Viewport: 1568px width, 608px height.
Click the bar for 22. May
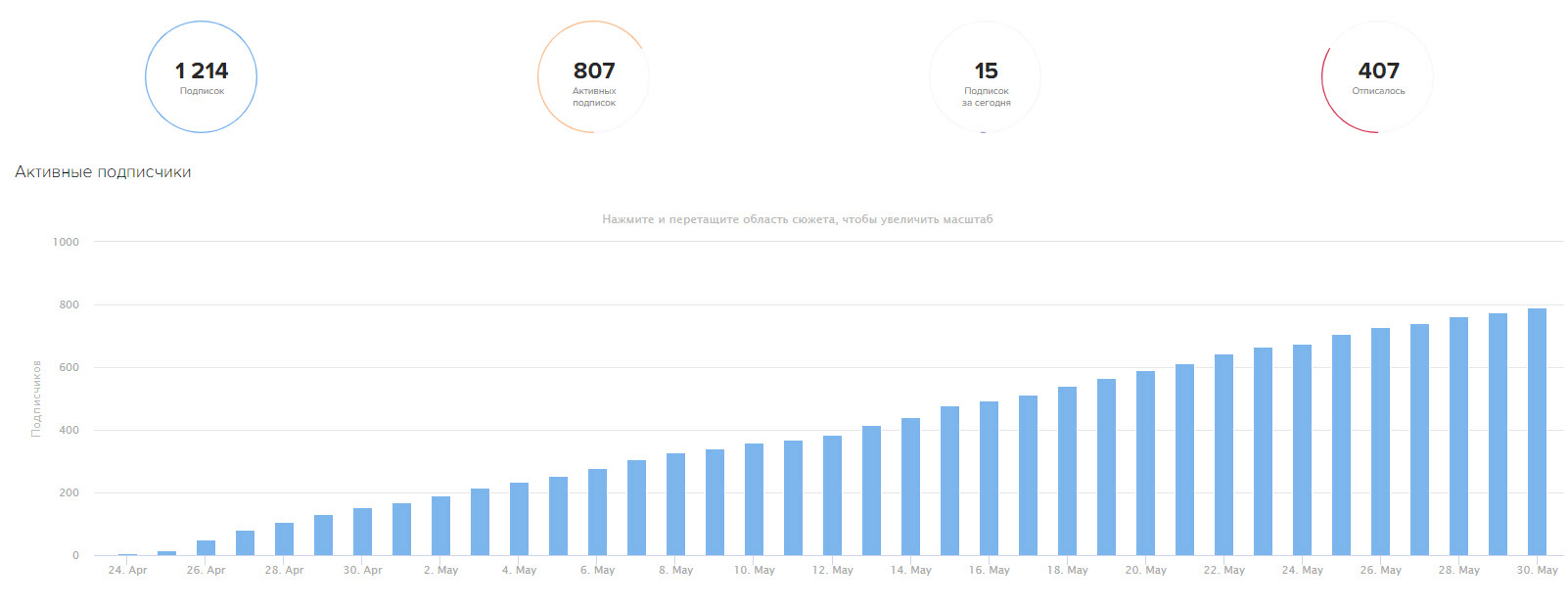point(1223,454)
